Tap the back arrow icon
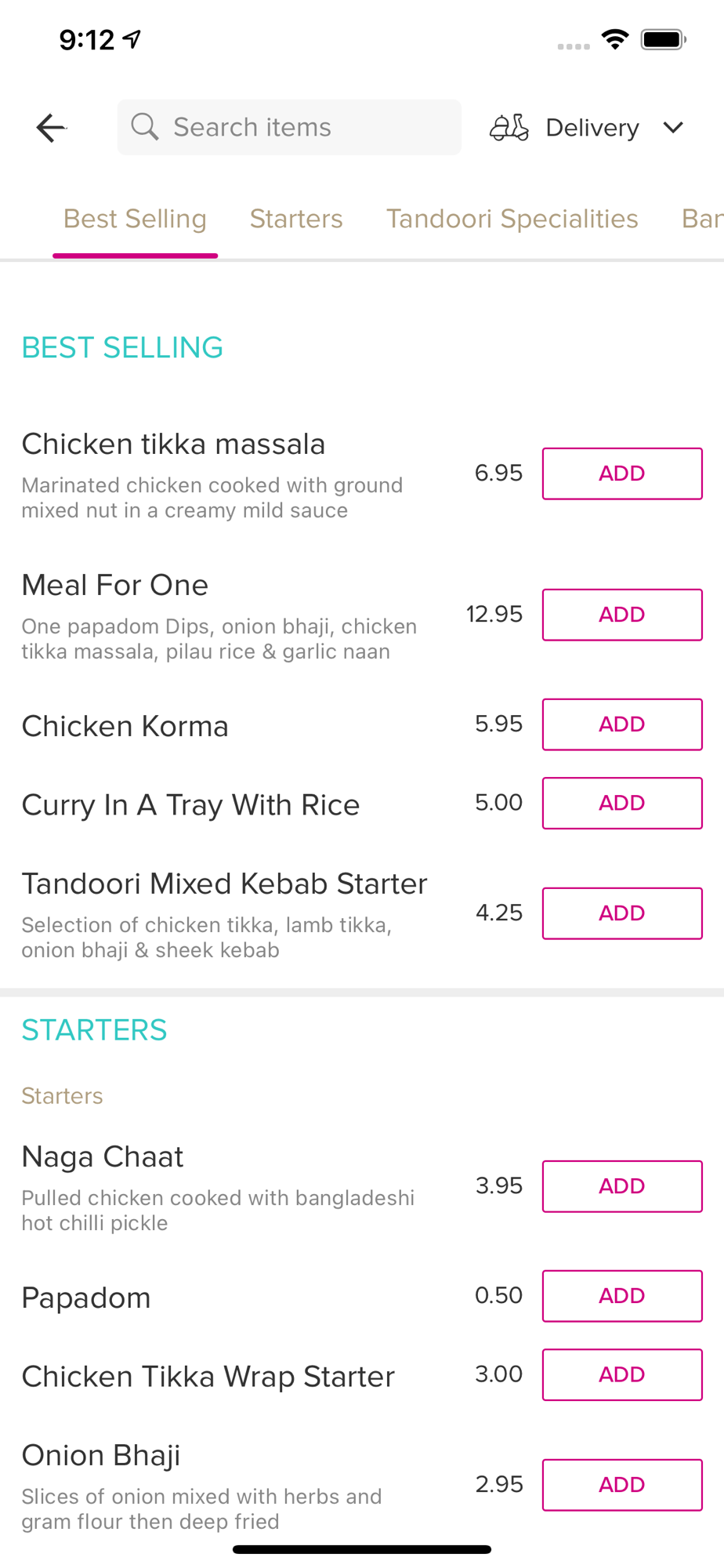 click(x=51, y=127)
